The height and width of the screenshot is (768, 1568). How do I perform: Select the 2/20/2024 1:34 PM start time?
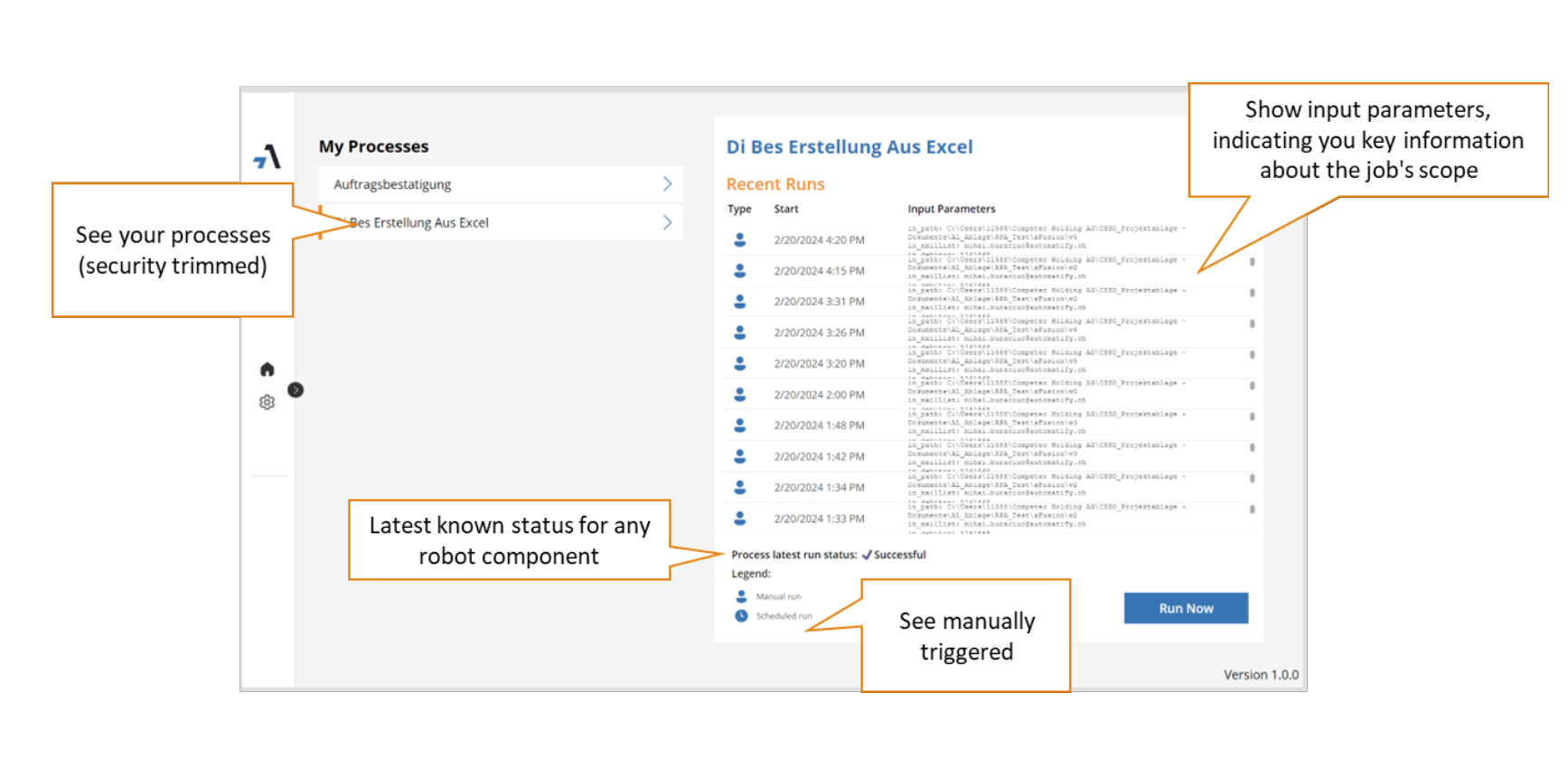click(x=819, y=488)
